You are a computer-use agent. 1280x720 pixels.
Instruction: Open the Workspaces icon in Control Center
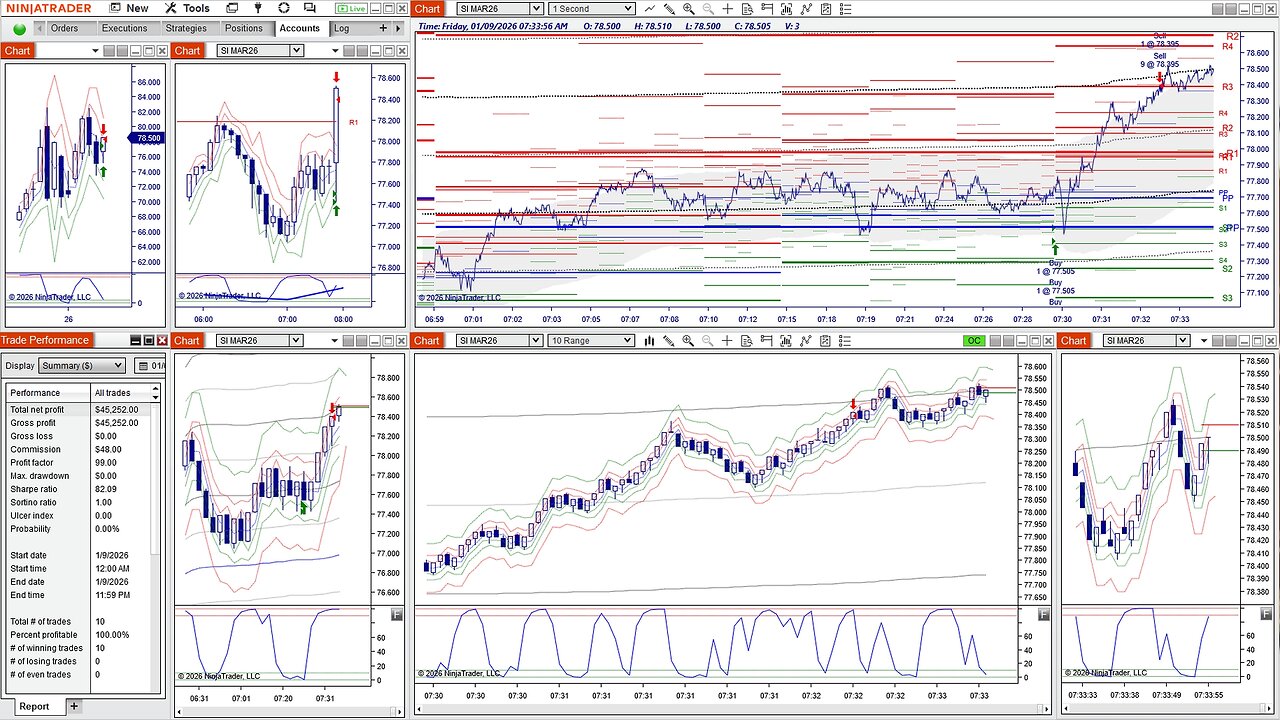click(232, 8)
